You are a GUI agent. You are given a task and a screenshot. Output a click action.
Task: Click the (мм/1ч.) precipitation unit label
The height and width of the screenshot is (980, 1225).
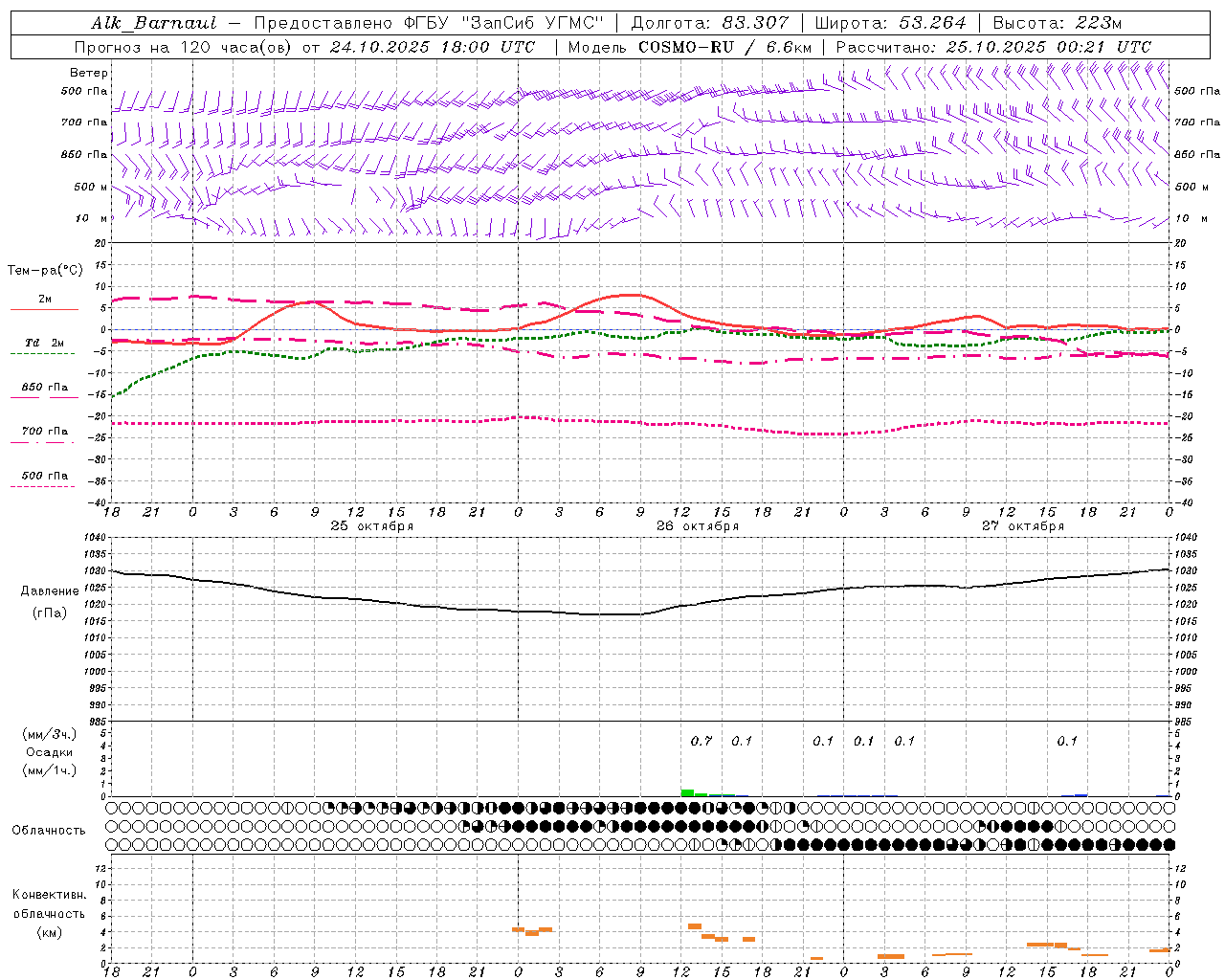tap(50, 770)
